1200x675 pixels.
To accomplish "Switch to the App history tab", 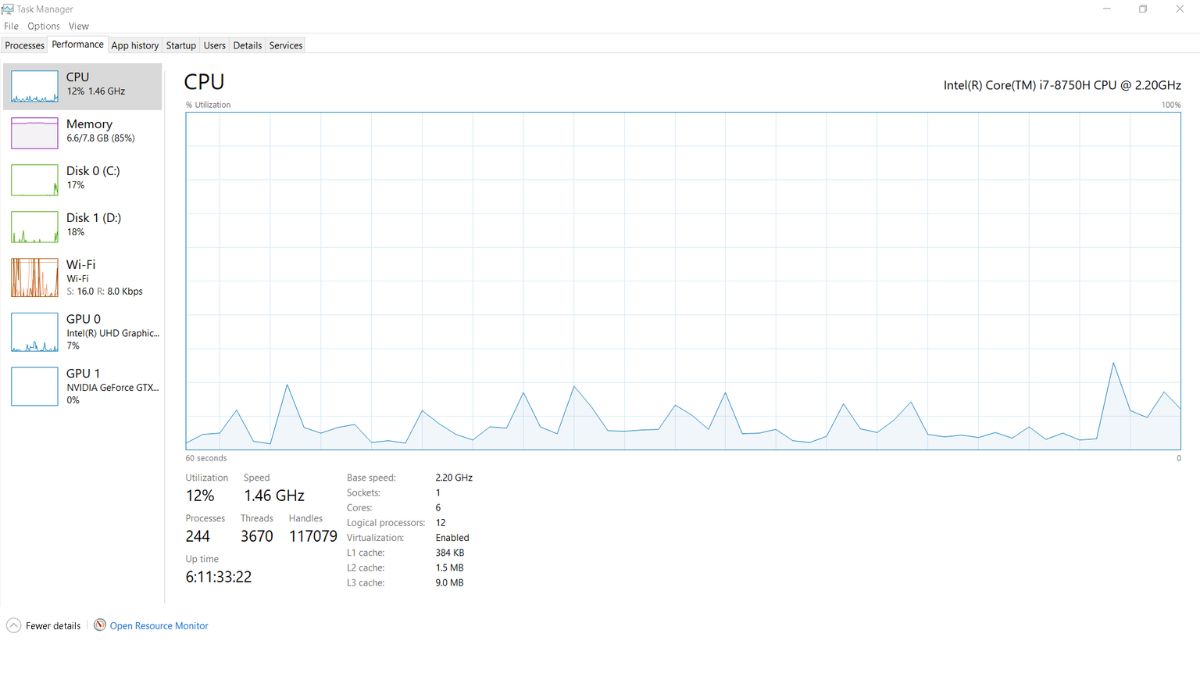I will (135, 45).
